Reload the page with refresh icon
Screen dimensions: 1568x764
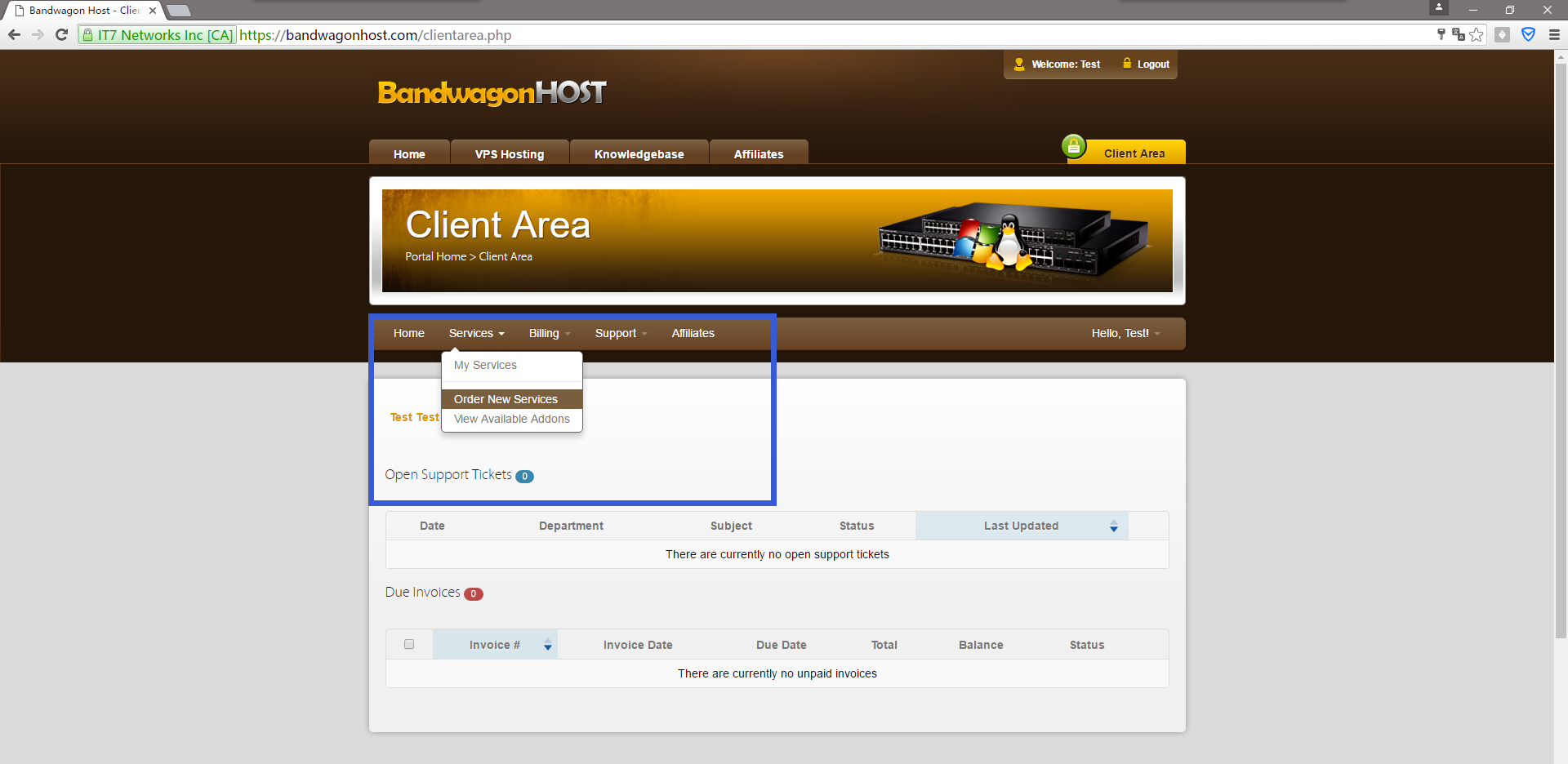[x=61, y=34]
